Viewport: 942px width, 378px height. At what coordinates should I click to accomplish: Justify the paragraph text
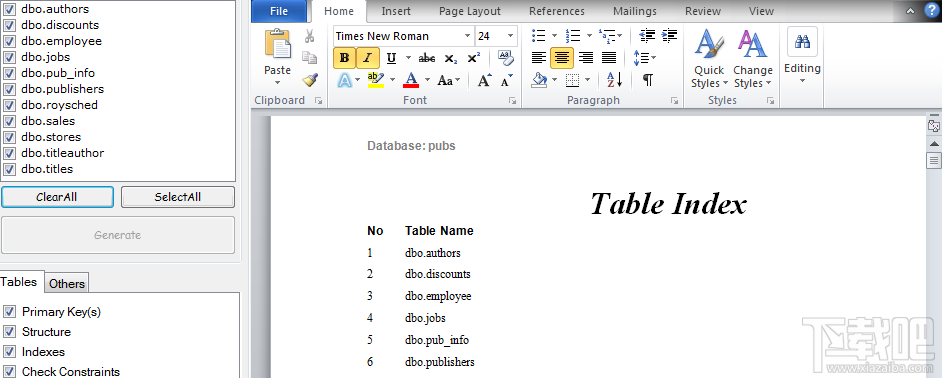pyautogui.click(x=609, y=58)
